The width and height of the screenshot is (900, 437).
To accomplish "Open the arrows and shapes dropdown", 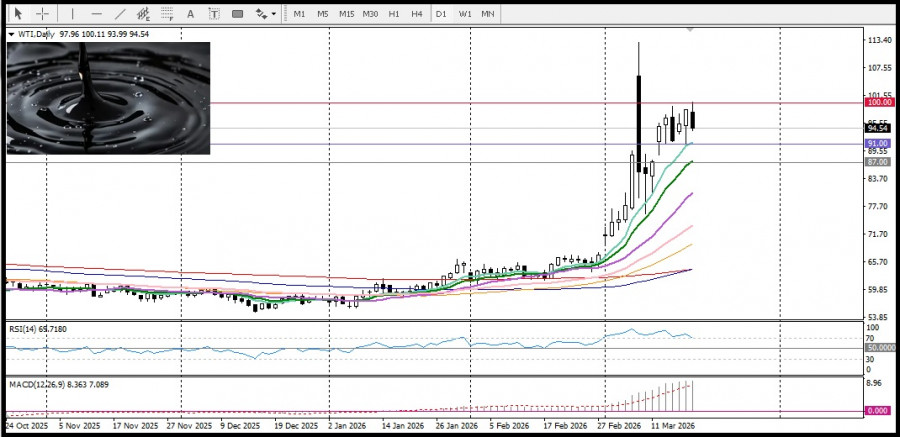I will pos(264,14).
